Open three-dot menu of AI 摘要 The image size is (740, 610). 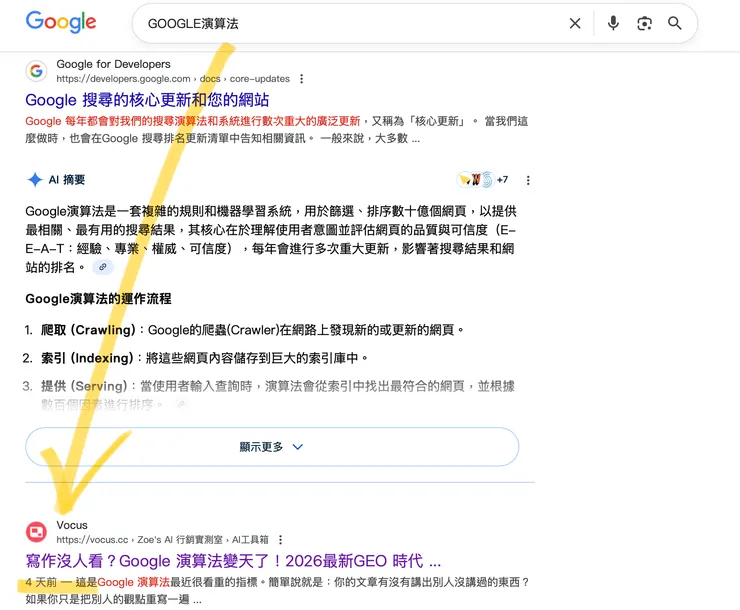click(528, 180)
